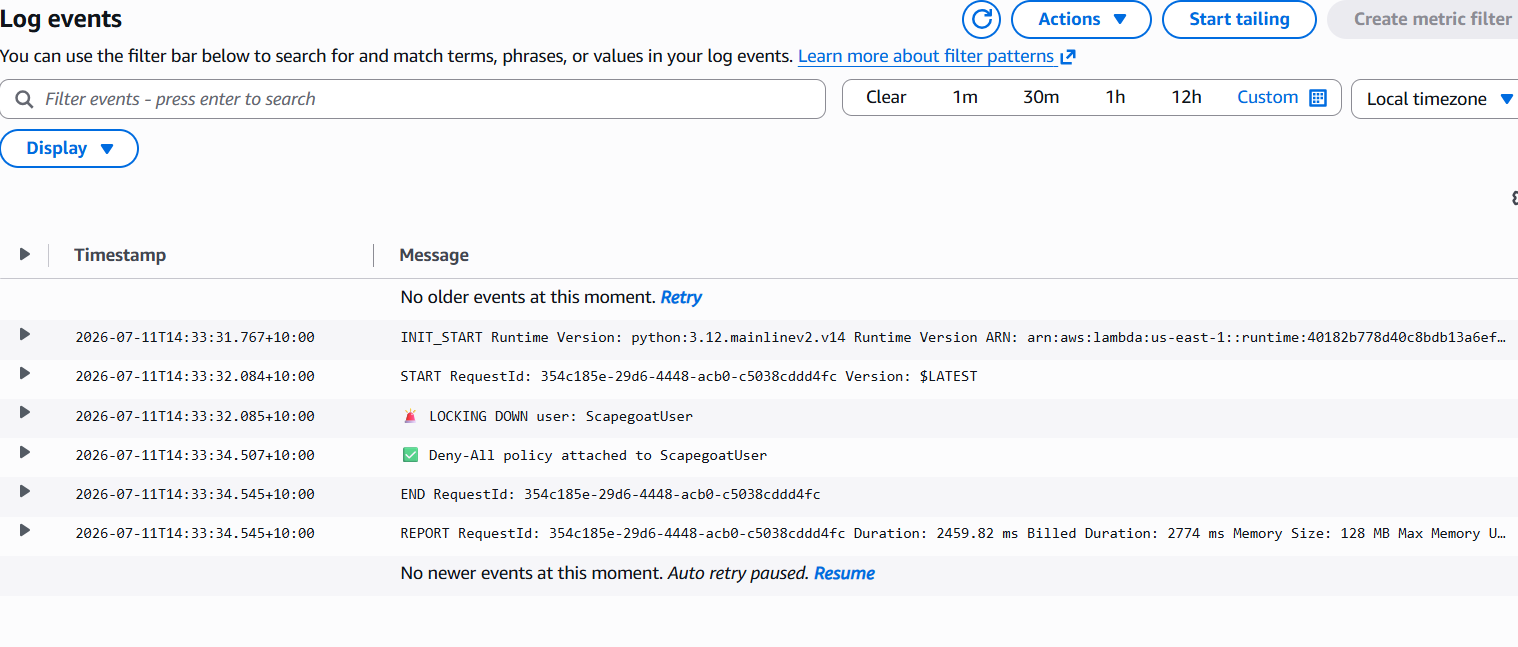This screenshot has width=1518, height=647.
Task: Click Clear in the time range bar
Action: coord(886,97)
